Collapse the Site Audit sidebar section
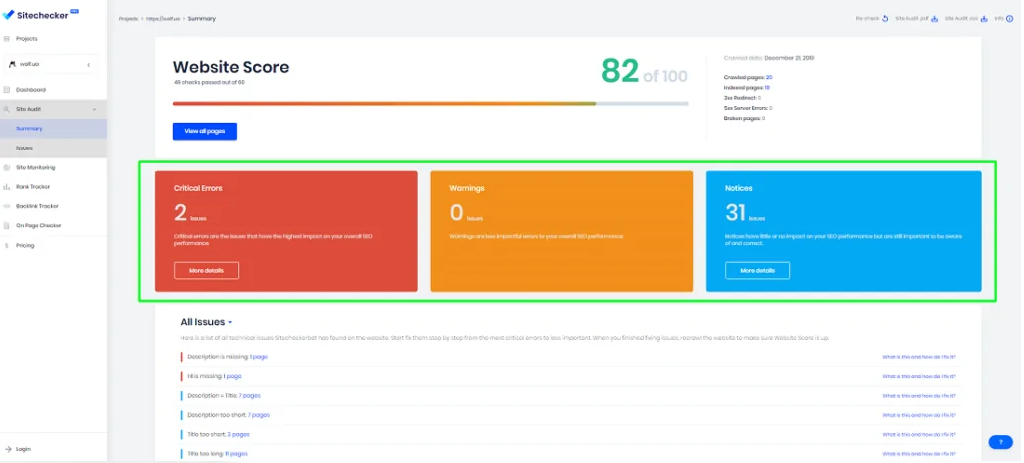The width and height of the screenshot is (1024, 463). pos(93,109)
